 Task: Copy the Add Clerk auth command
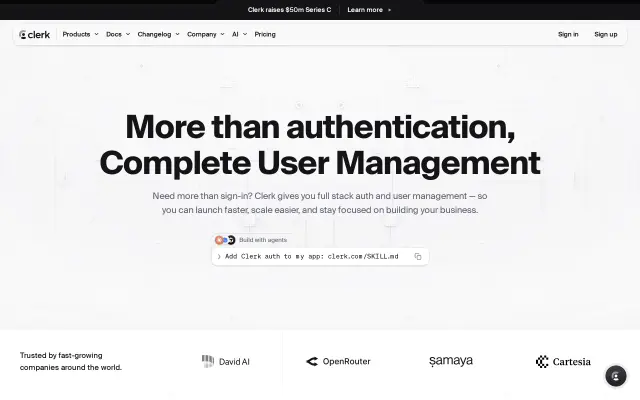pyautogui.click(x=418, y=256)
